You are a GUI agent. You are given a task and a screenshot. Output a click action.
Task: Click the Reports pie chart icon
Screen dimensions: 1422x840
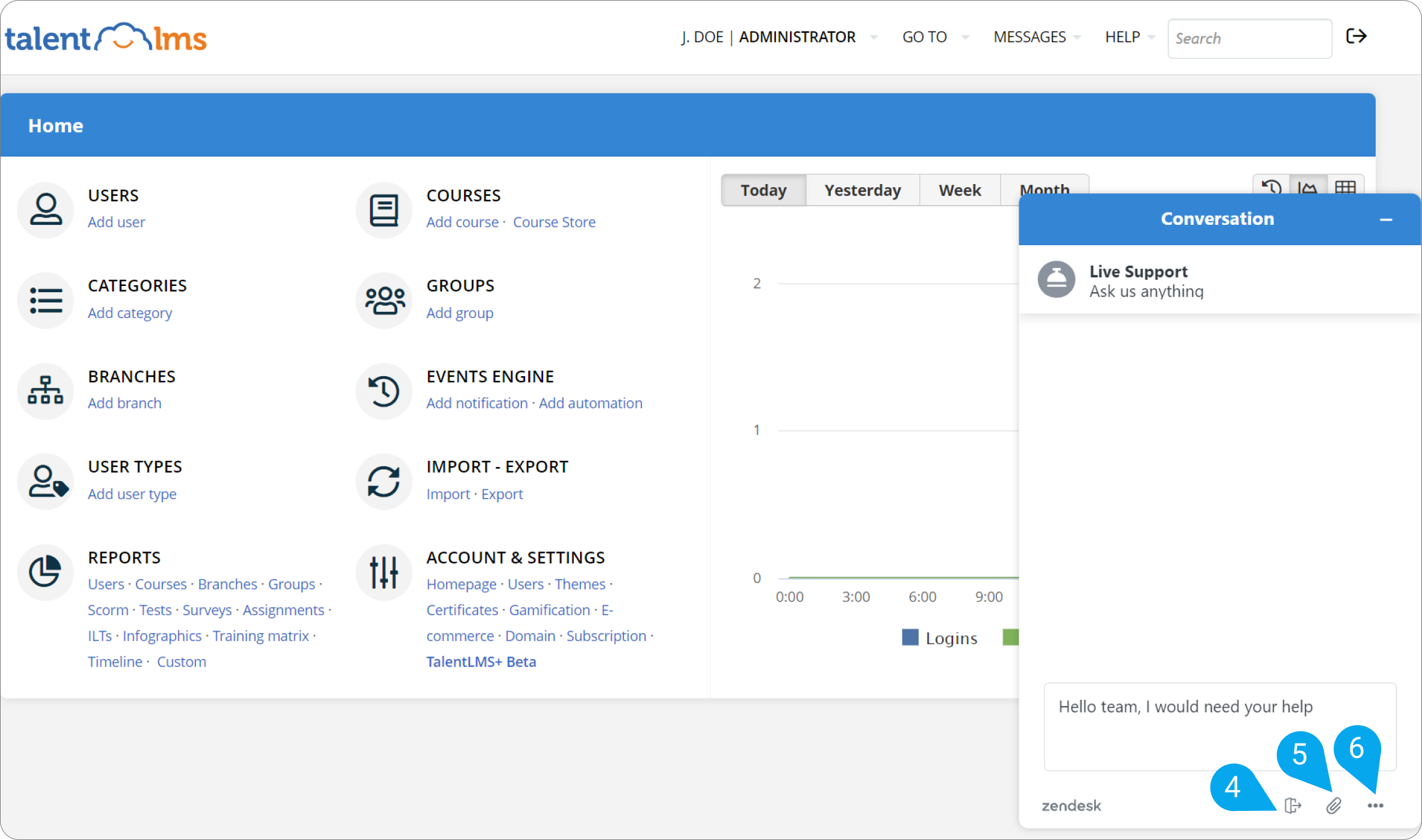(46, 572)
